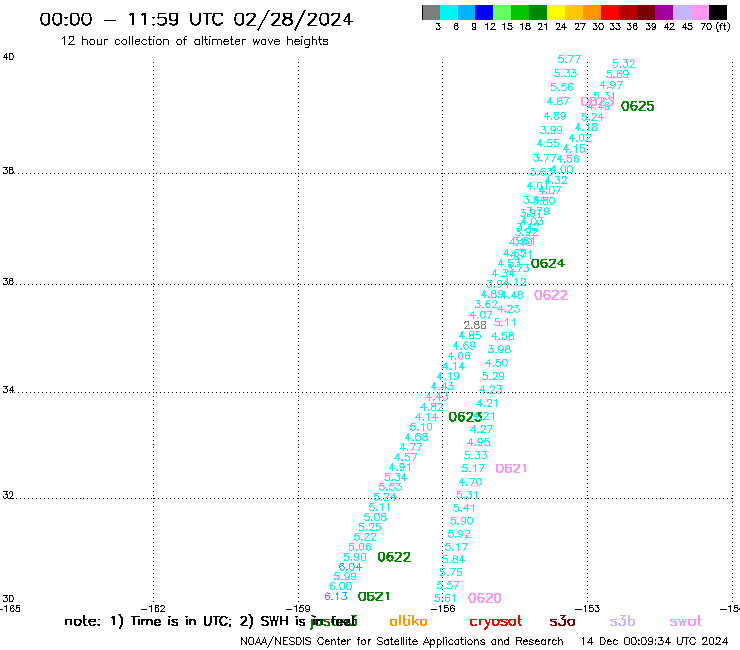The height and width of the screenshot is (650, 740).
Task: Click the wave height value 5.56
Action: coord(562,87)
